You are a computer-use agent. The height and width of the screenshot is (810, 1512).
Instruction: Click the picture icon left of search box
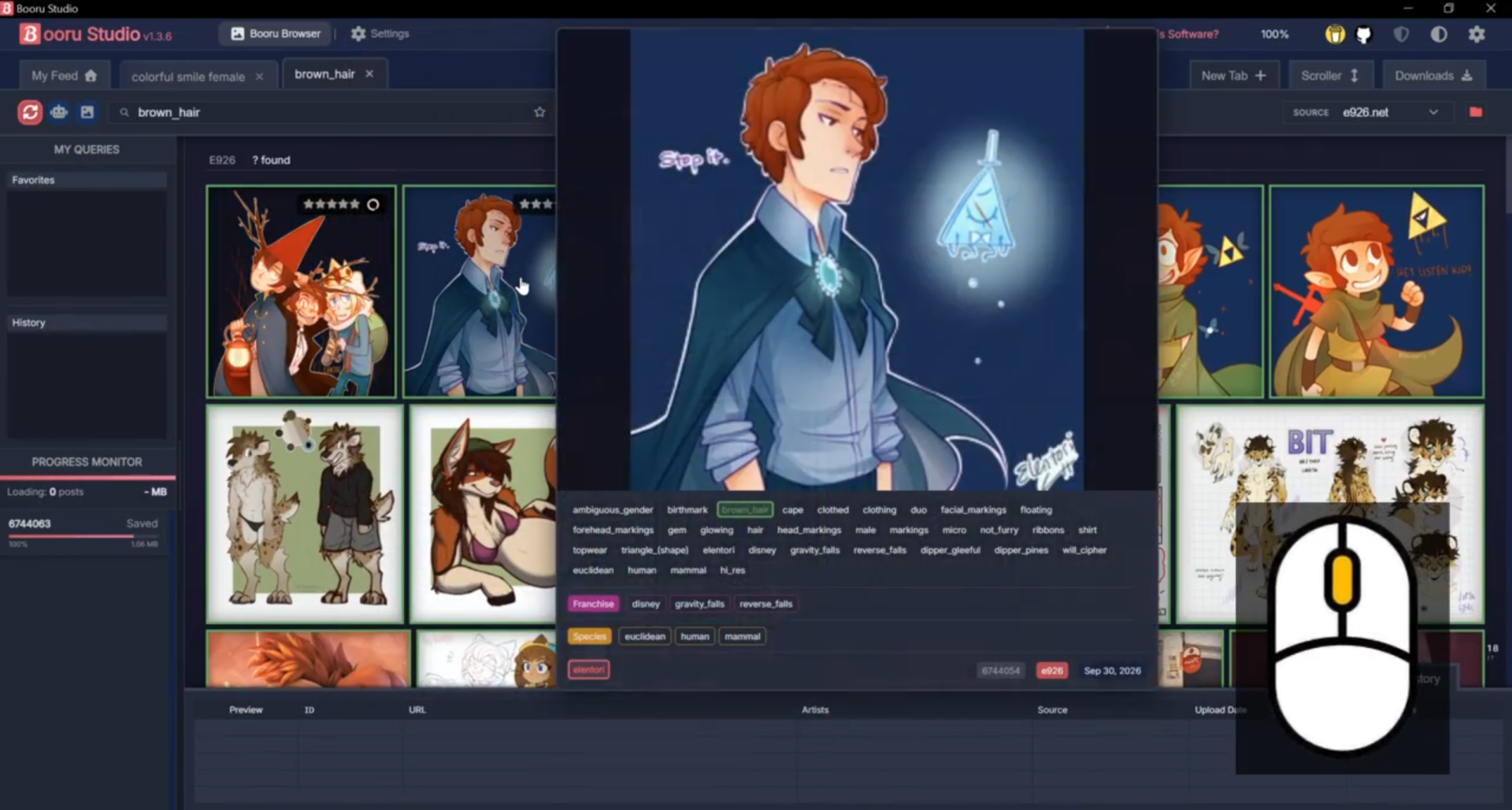[x=87, y=113]
